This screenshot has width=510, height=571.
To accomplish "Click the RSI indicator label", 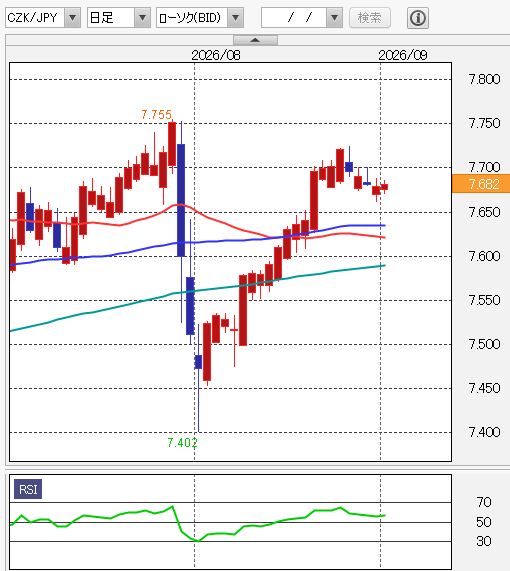I will (28, 489).
